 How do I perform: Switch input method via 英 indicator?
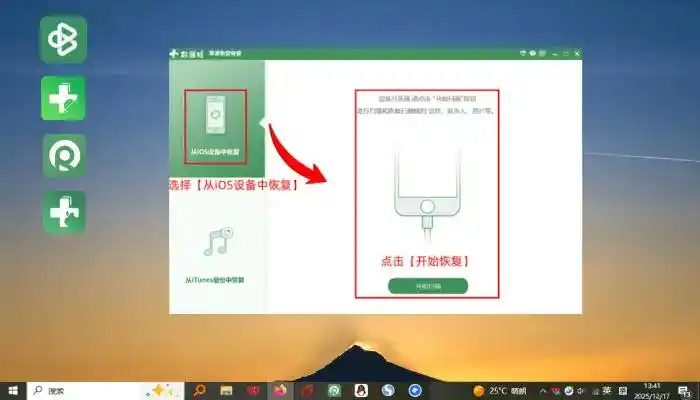tap(607, 391)
